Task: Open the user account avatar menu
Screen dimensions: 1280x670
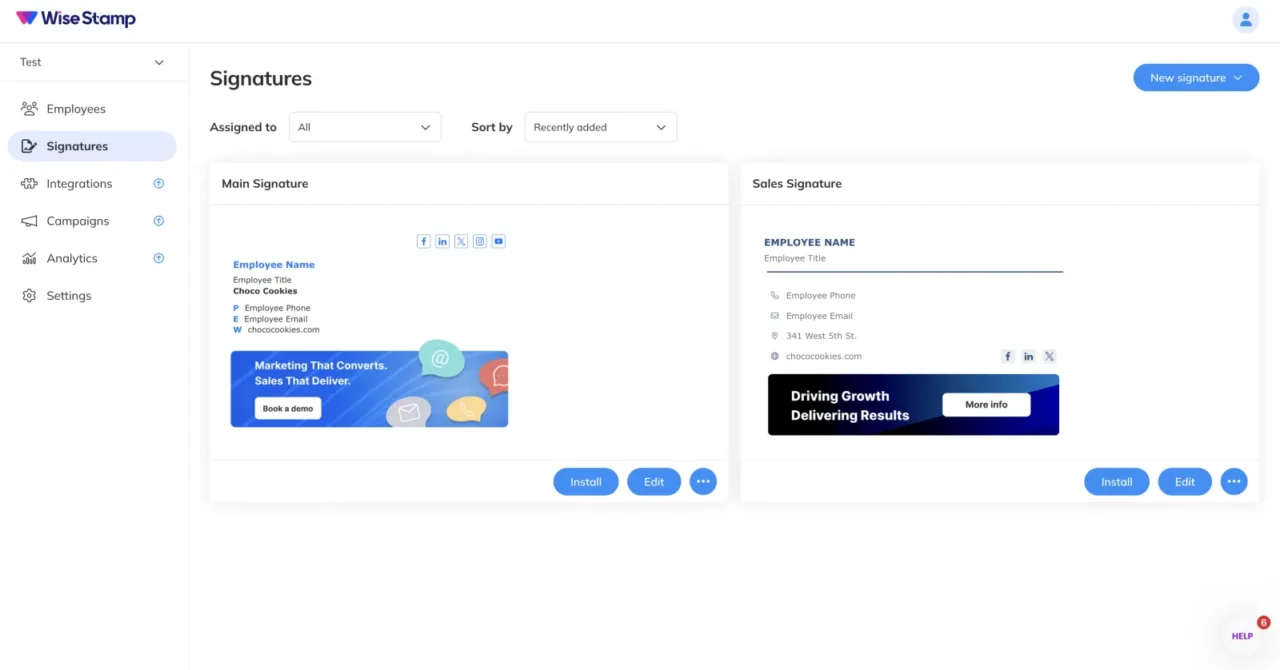Action: [1245, 20]
